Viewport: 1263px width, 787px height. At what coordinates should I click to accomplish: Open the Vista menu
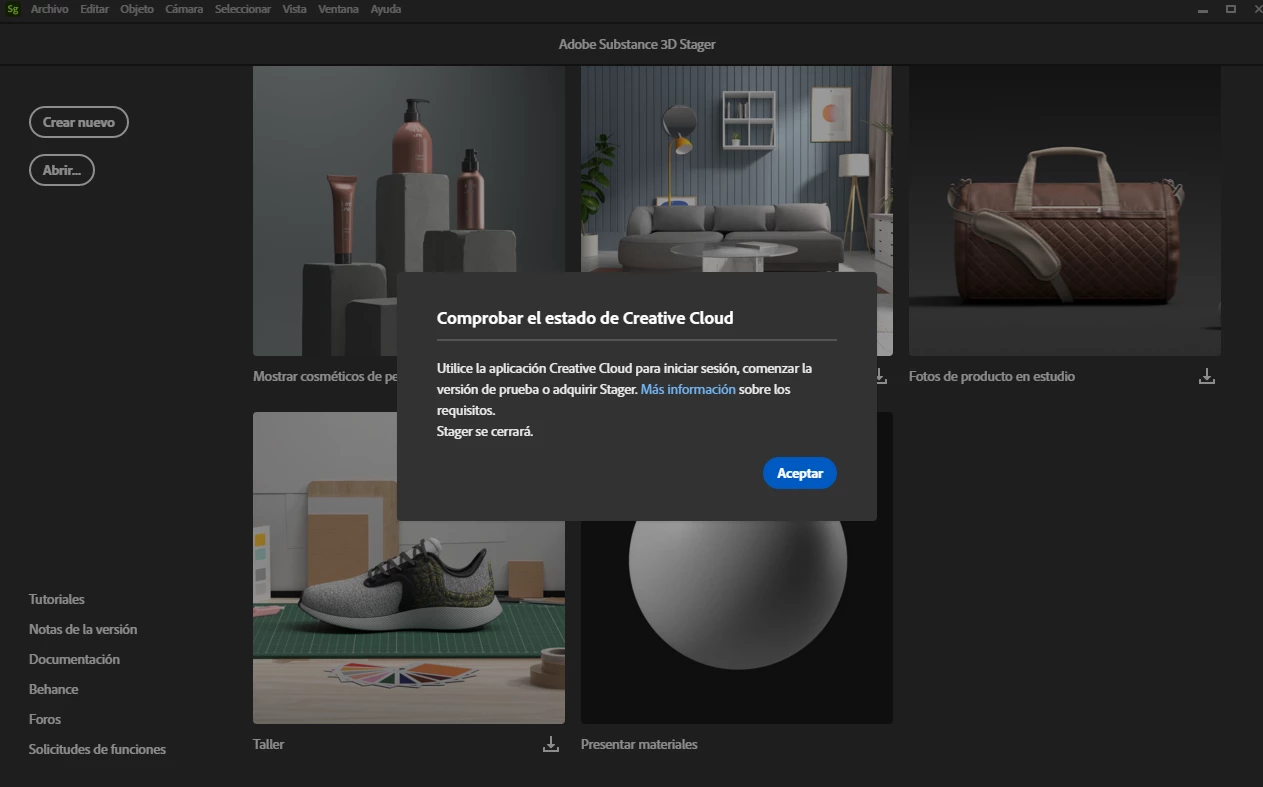pos(295,9)
